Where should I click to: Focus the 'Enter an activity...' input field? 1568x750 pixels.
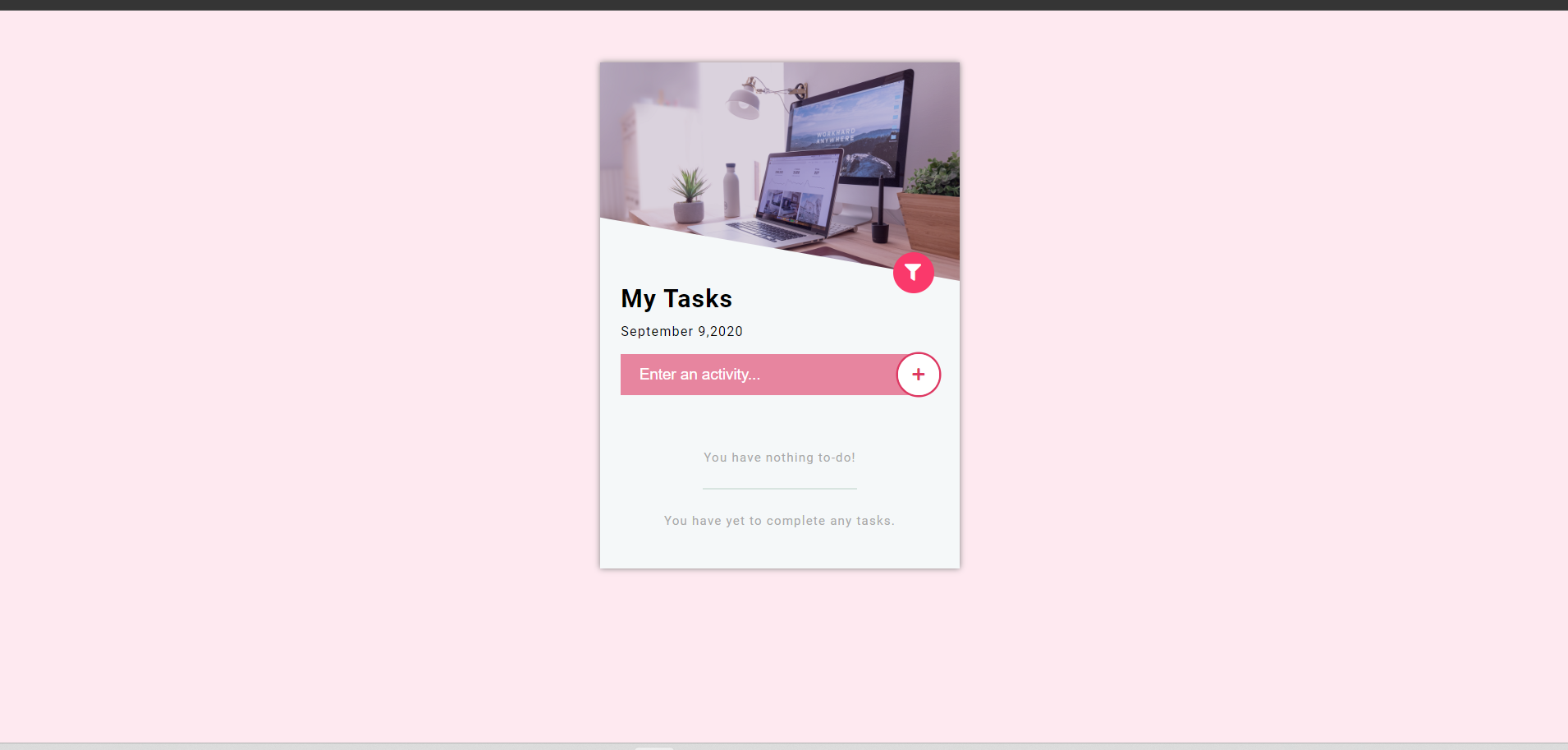(x=739, y=374)
